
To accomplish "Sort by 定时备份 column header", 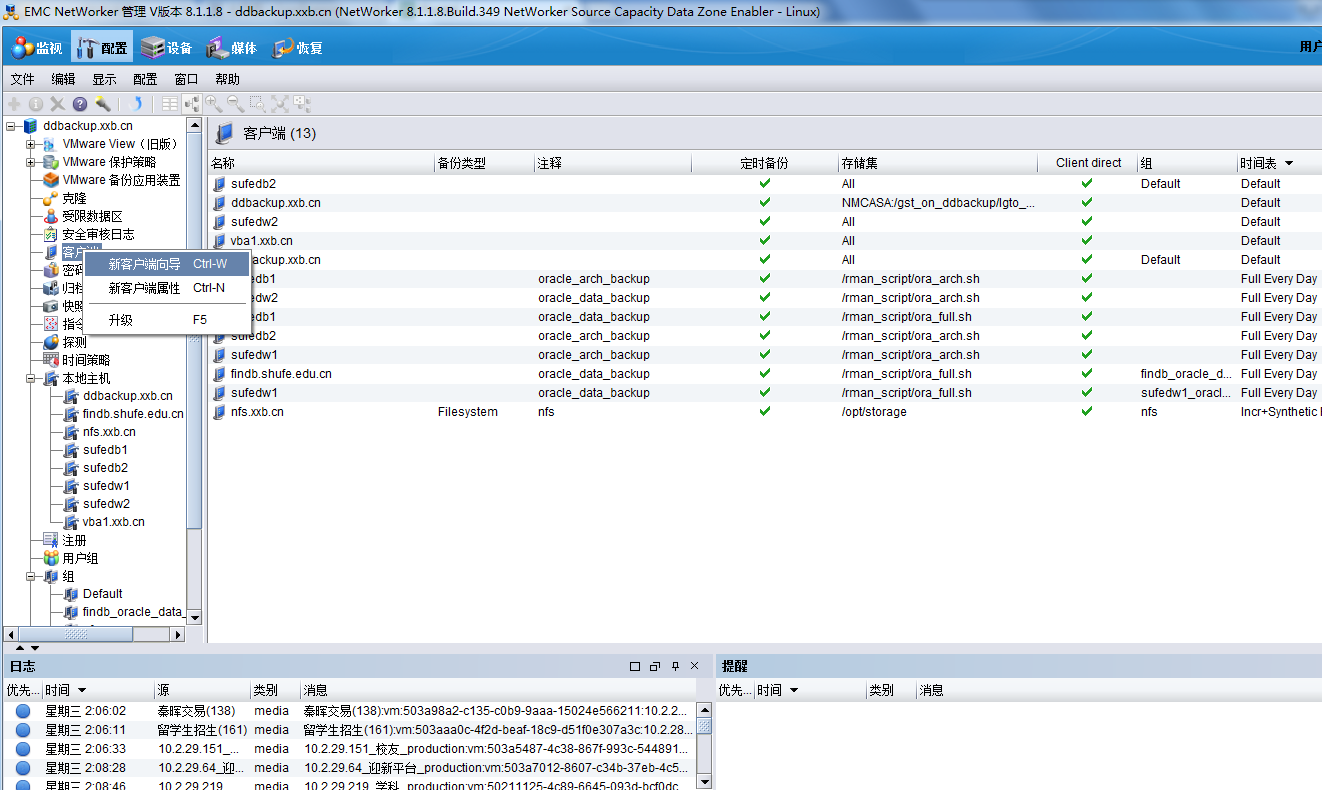I will coord(764,163).
